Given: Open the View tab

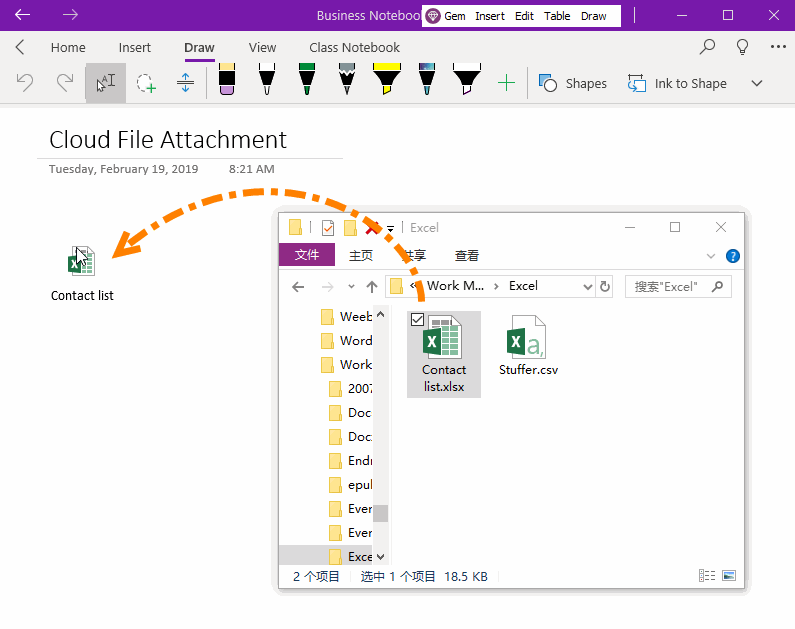Looking at the screenshot, I should pos(262,48).
